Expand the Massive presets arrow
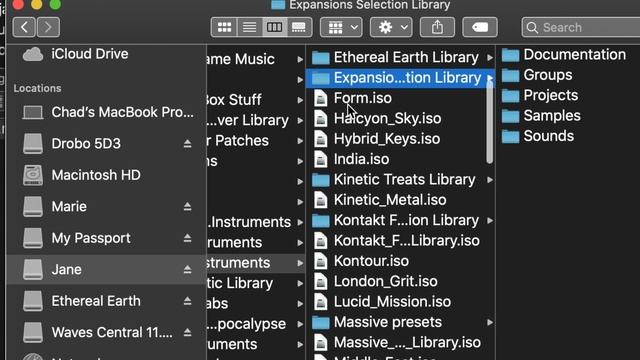Screen dimensions: 640x360 [x=490, y=323]
